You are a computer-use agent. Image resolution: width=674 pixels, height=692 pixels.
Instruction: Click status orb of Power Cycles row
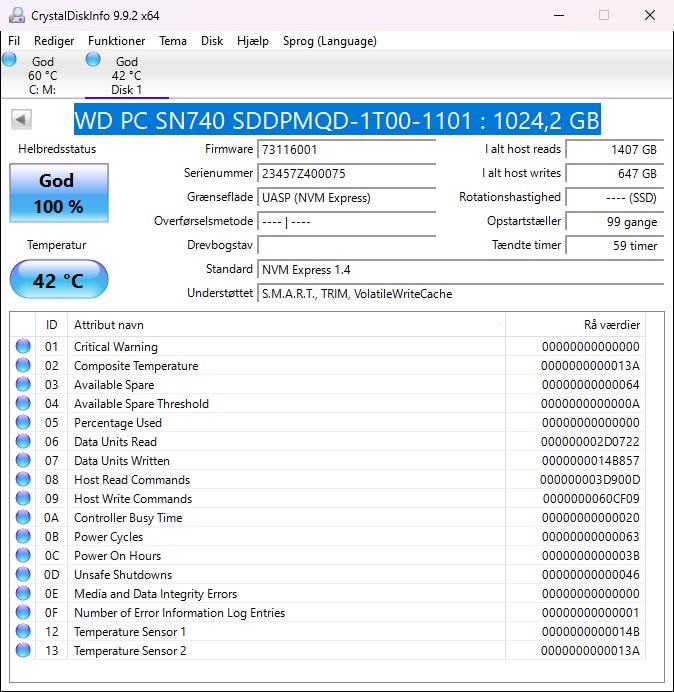tap(23, 536)
